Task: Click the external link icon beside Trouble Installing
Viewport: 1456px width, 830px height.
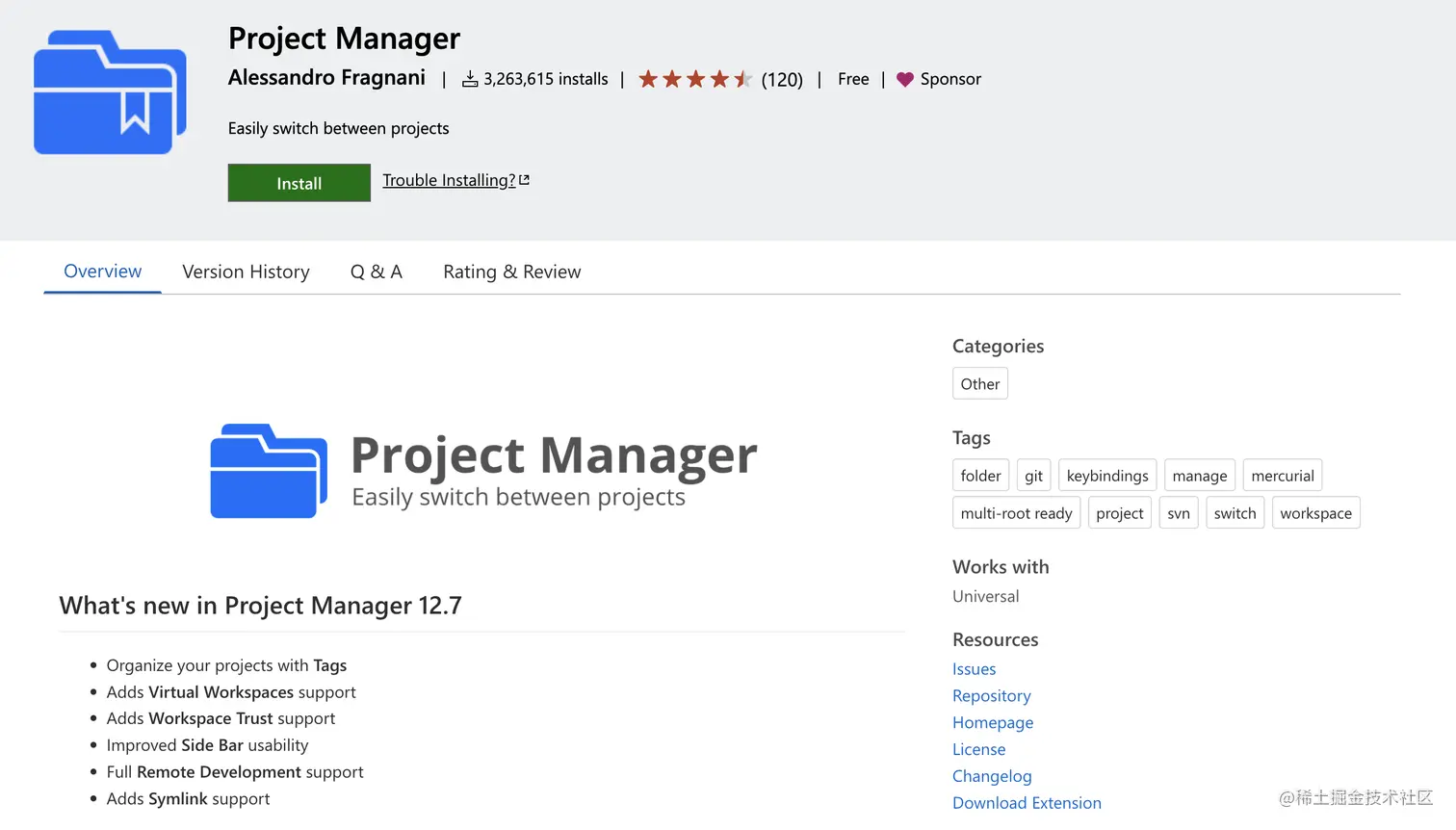Action: point(524,180)
